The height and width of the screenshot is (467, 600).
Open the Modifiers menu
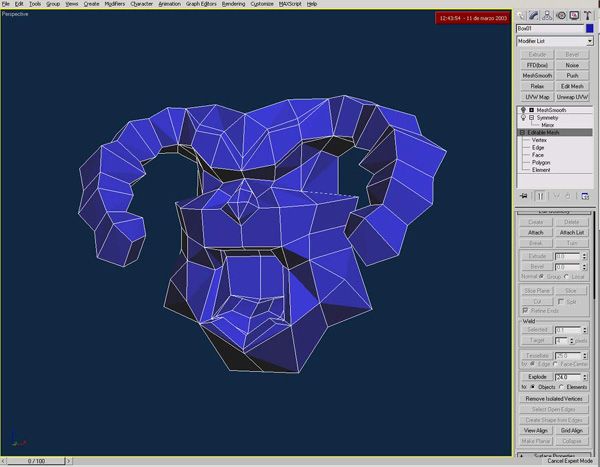(x=115, y=4)
